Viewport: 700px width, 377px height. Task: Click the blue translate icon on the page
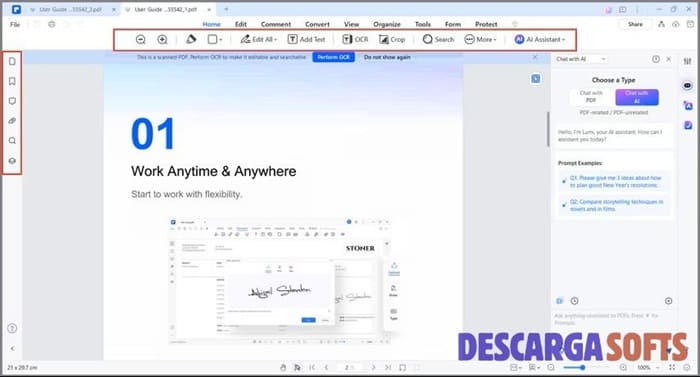(536, 79)
